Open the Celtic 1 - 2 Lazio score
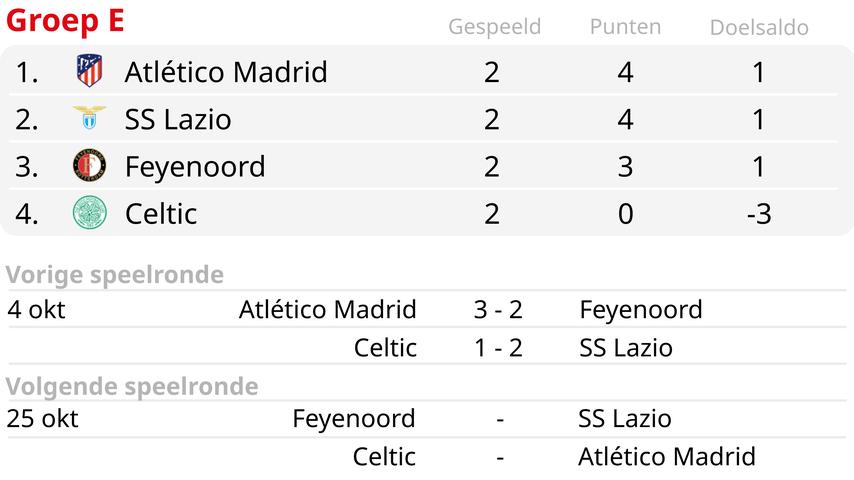854x480 pixels. pyautogui.click(x=498, y=348)
